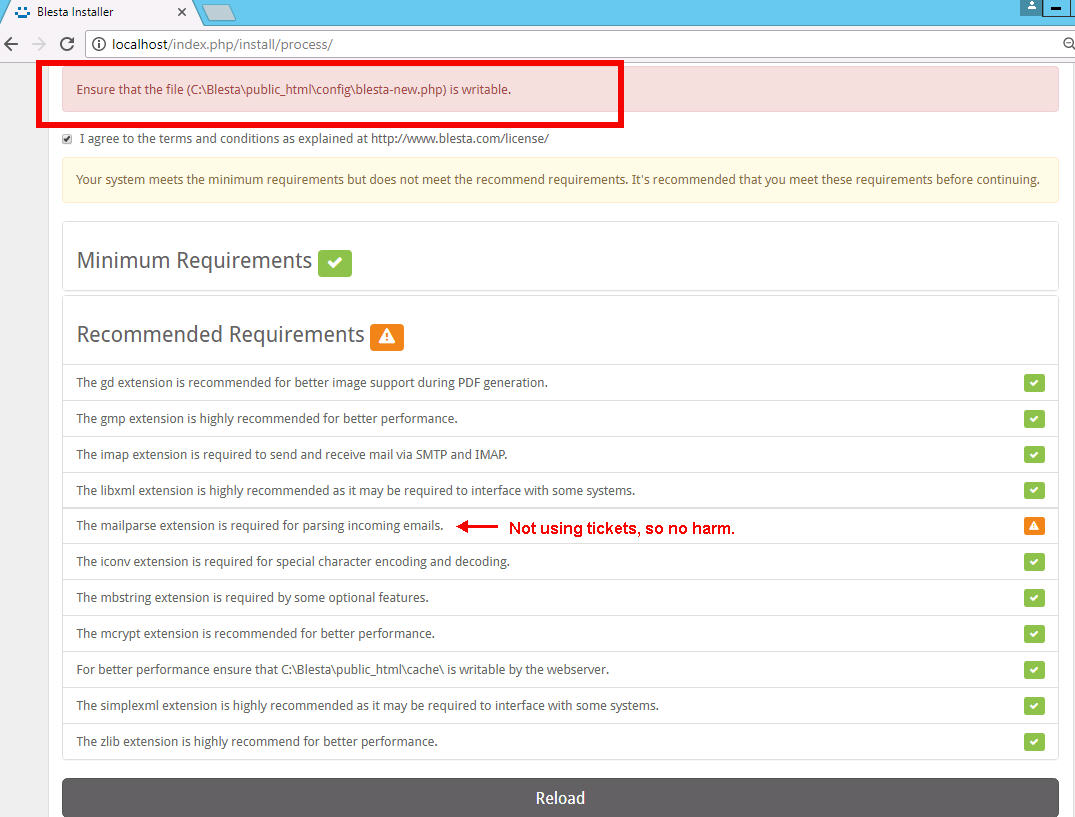Click the mbstring extension requirement text
The width and height of the screenshot is (1075, 817).
pos(252,598)
